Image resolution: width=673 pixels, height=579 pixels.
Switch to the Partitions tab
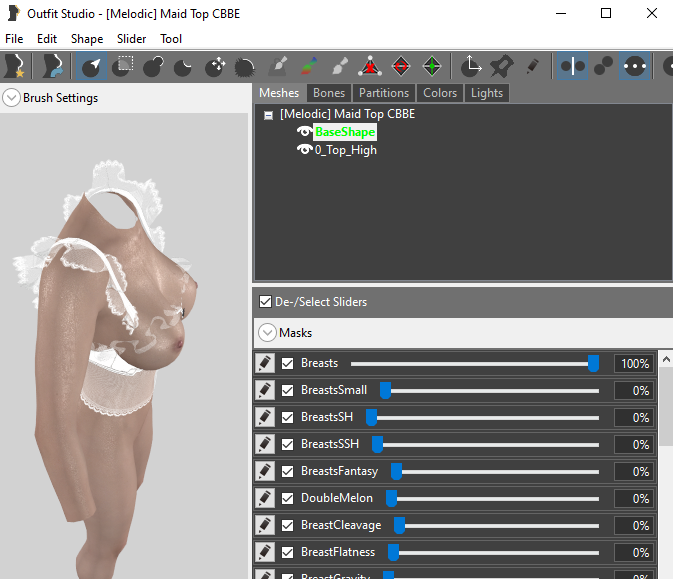pos(384,93)
